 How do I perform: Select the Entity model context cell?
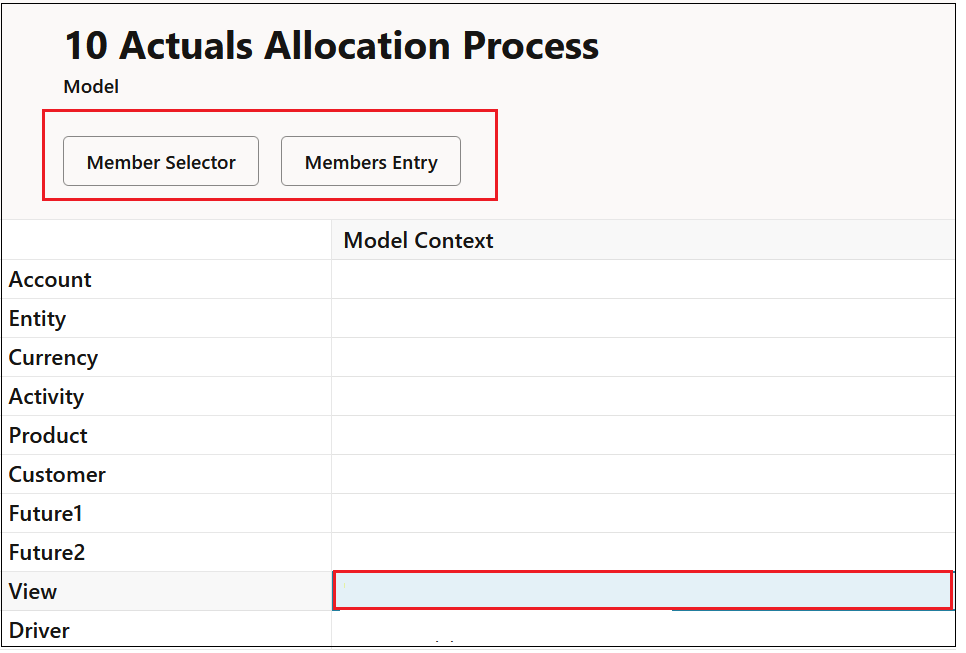tap(643, 318)
